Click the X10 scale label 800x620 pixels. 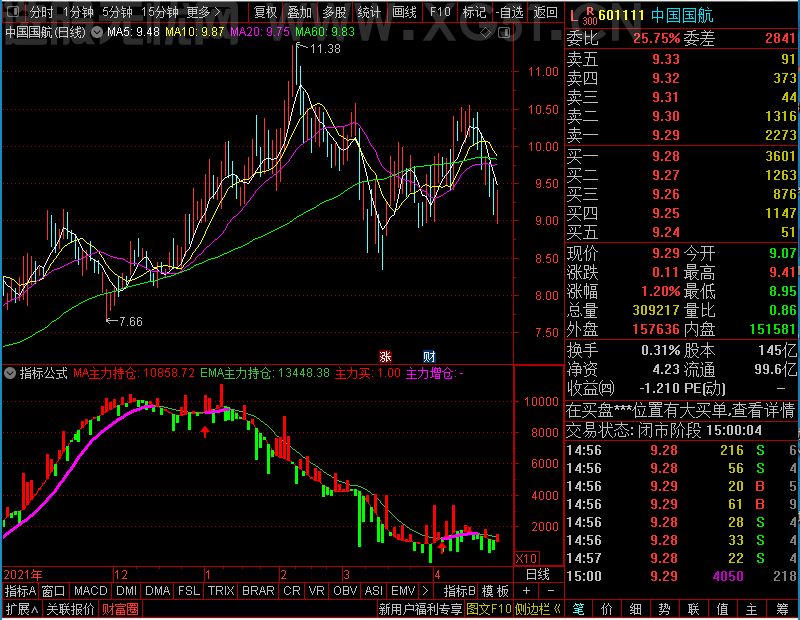[x=527, y=558]
